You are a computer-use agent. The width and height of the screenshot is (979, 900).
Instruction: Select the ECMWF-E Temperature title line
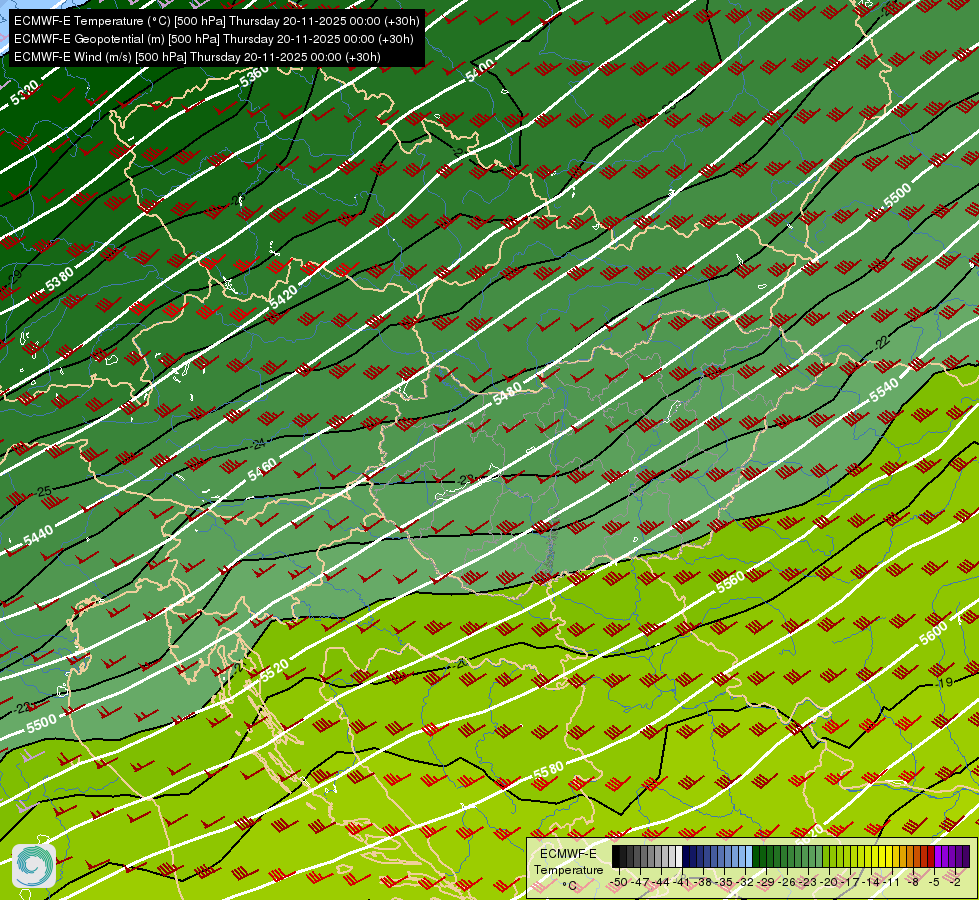coord(217,21)
